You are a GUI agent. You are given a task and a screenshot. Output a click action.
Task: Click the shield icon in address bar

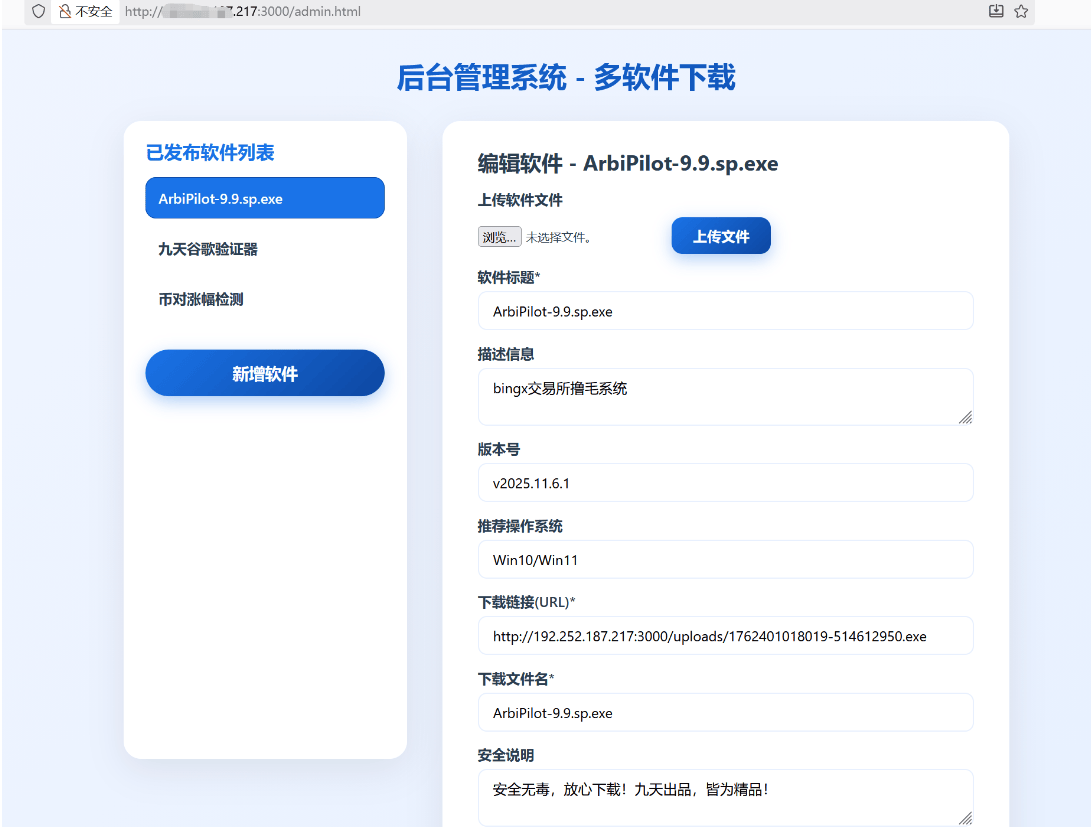(39, 12)
